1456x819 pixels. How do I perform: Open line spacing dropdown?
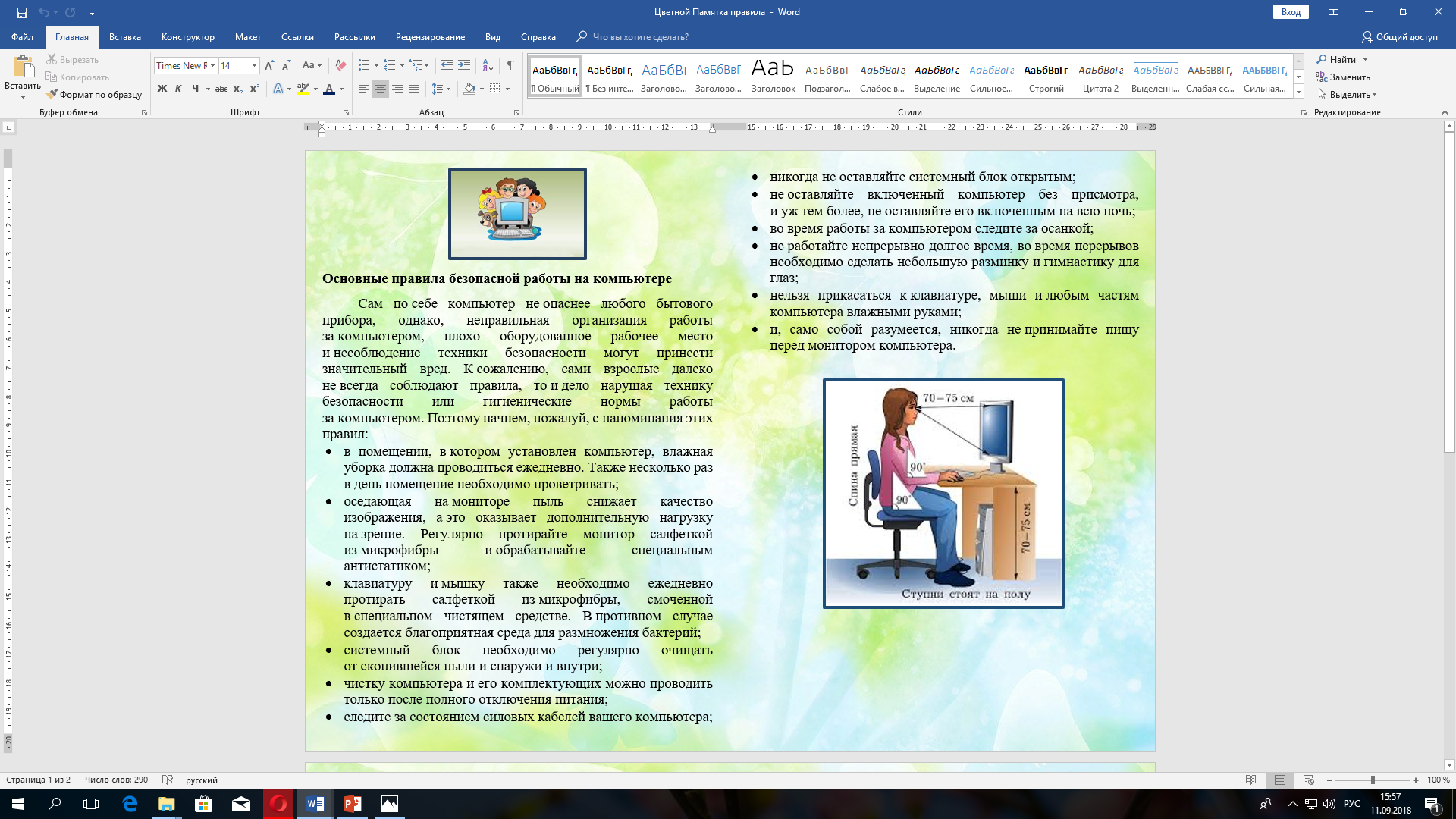click(440, 89)
